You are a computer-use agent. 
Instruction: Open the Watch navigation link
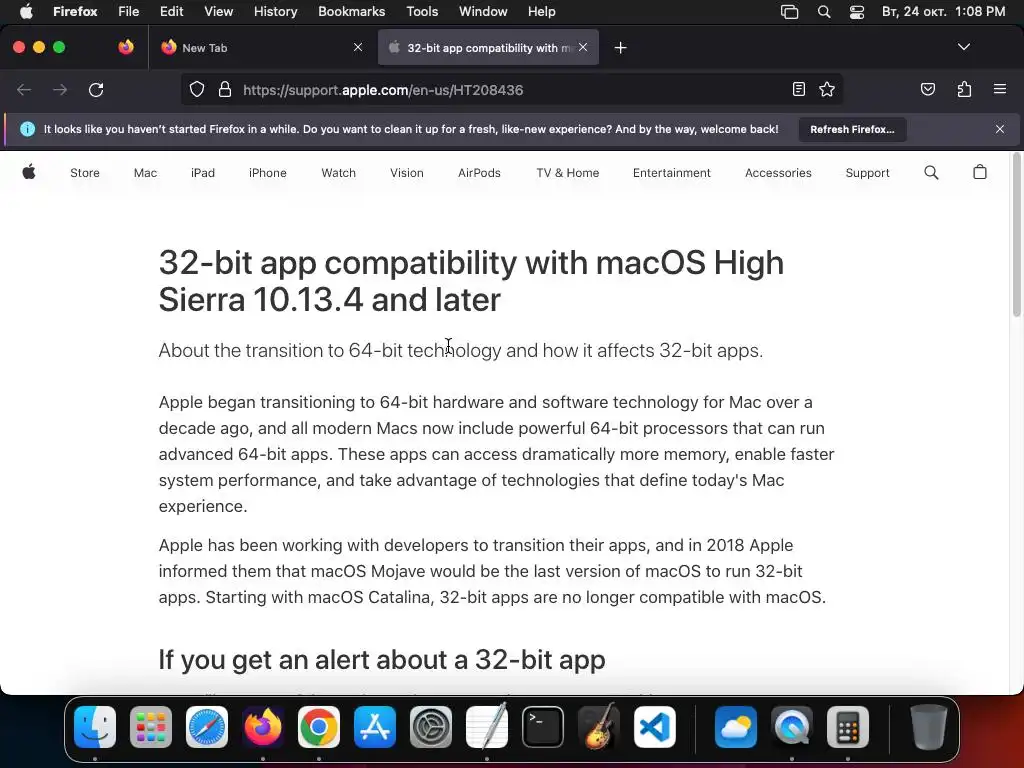[x=338, y=173]
